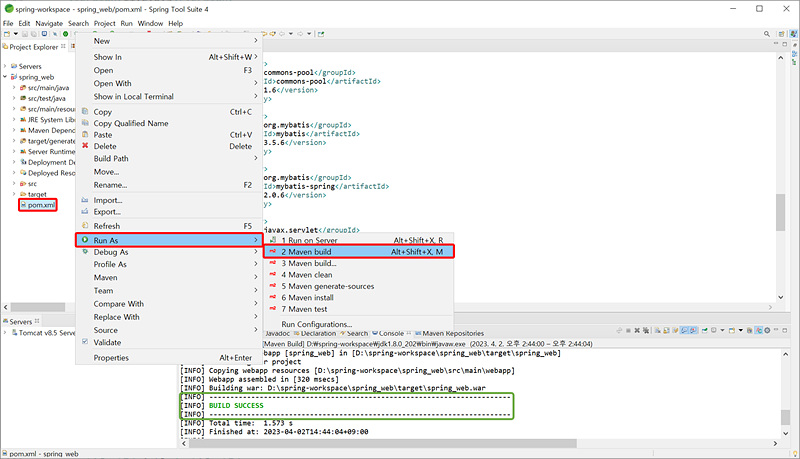The image size is (800, 459).
Task: Click the green Boot Dashboard toolbar icon
Action: (x=65, y=34)
